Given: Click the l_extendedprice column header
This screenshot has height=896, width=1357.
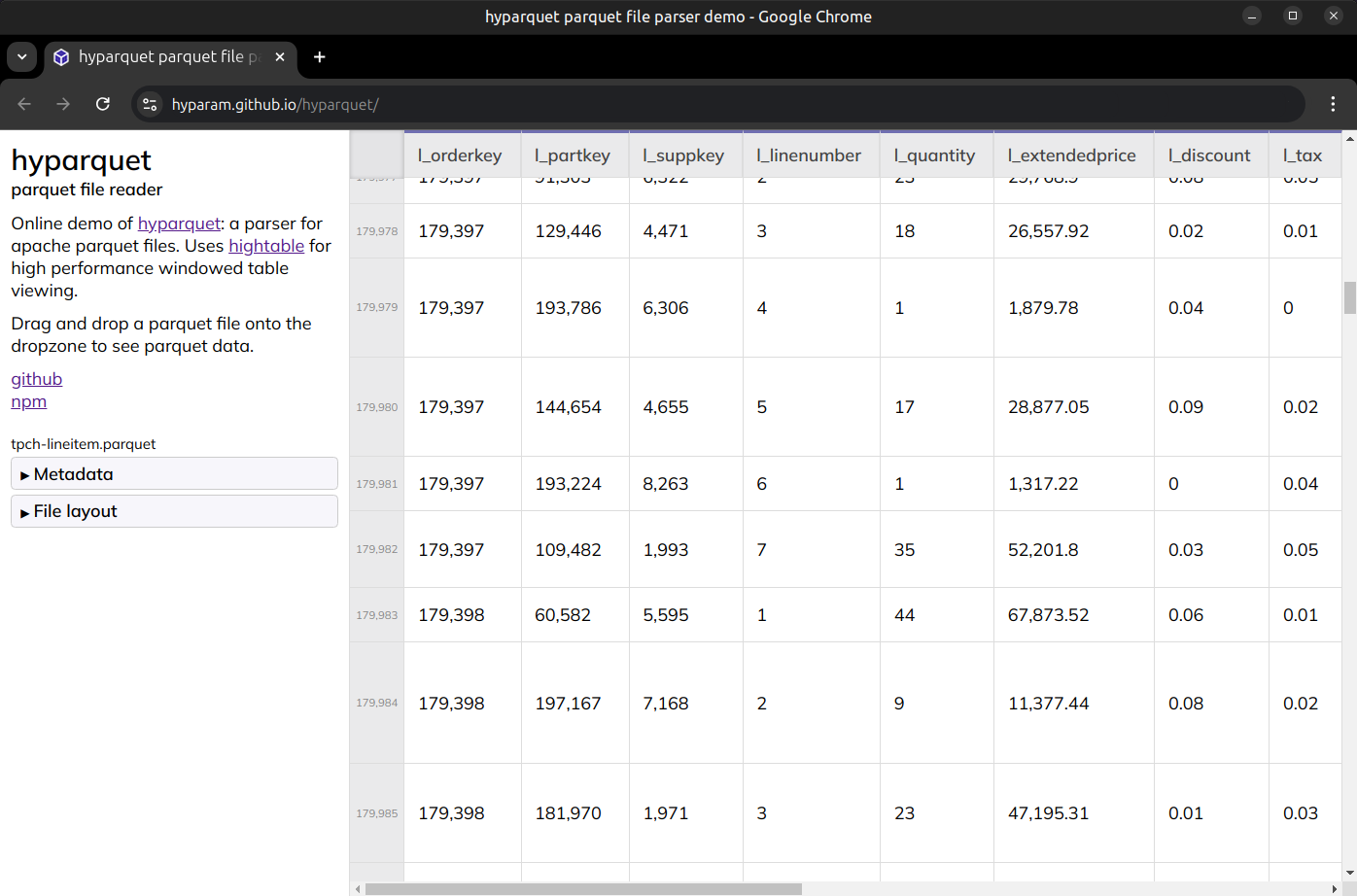Looking at the screenshot, I should [1071, 155].
